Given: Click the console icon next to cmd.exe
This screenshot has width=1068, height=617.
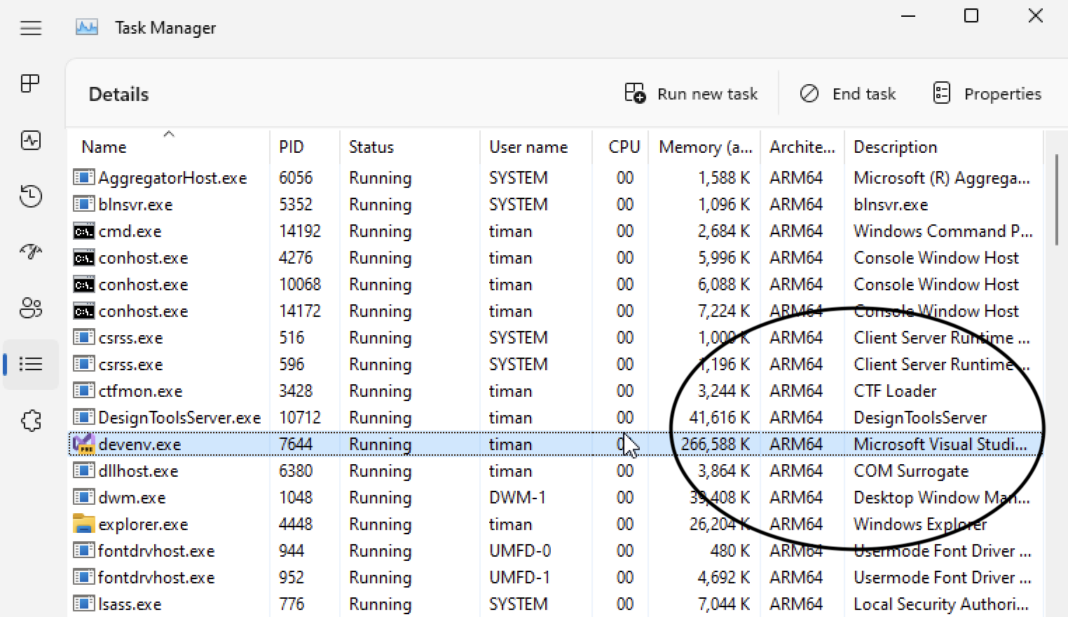Looking at the screenshot, I should [x=85, y=231].
